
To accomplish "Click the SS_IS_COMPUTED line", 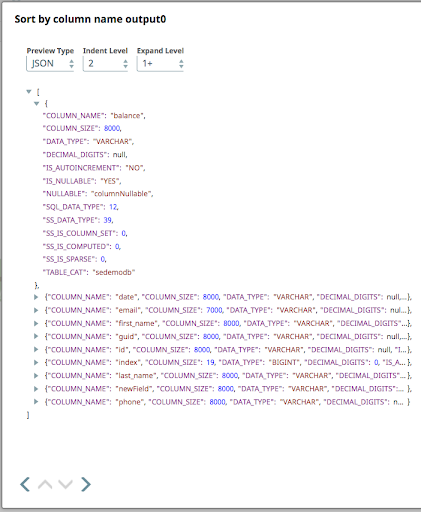I will click(x=82, y=246).
